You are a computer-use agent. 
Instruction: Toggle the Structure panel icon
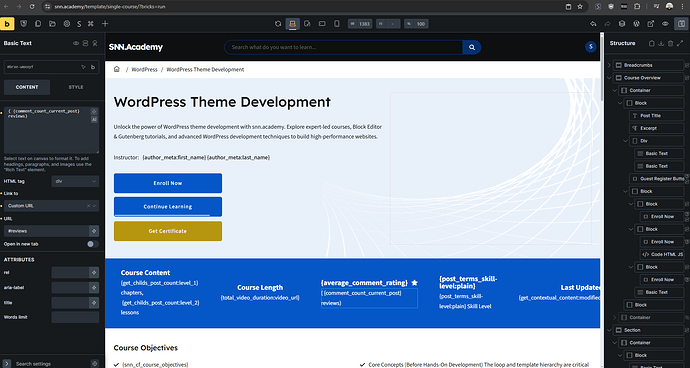pyautogui.click(x=681, y=24)
